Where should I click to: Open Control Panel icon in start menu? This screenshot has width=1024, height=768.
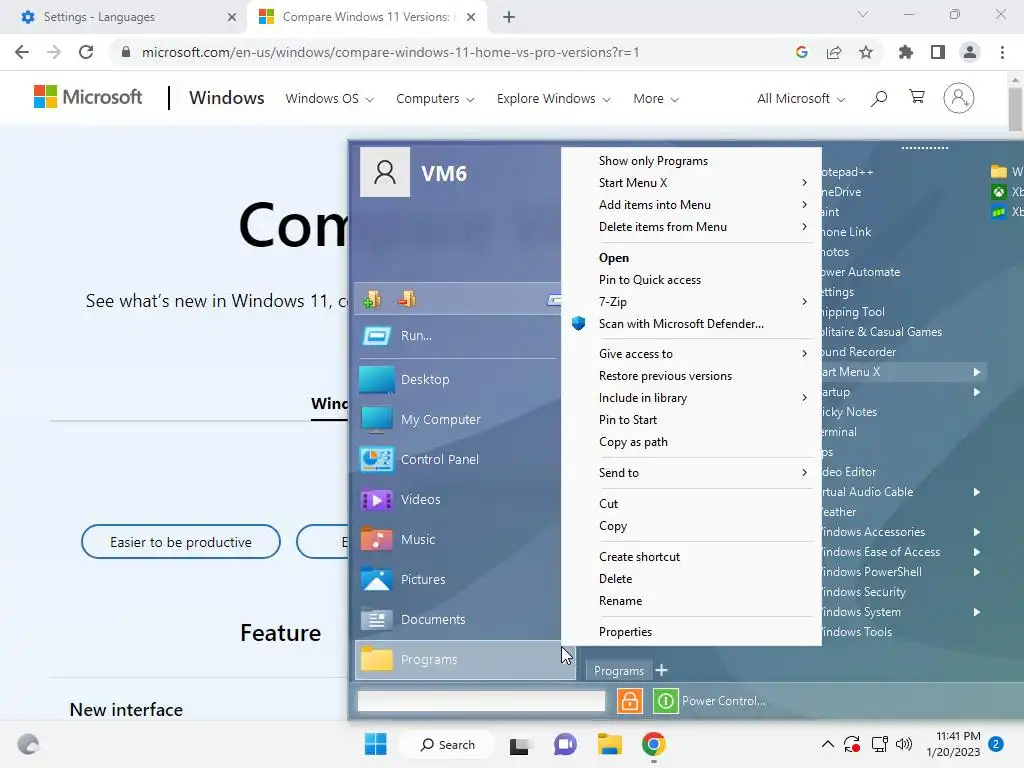coord(377,460)
